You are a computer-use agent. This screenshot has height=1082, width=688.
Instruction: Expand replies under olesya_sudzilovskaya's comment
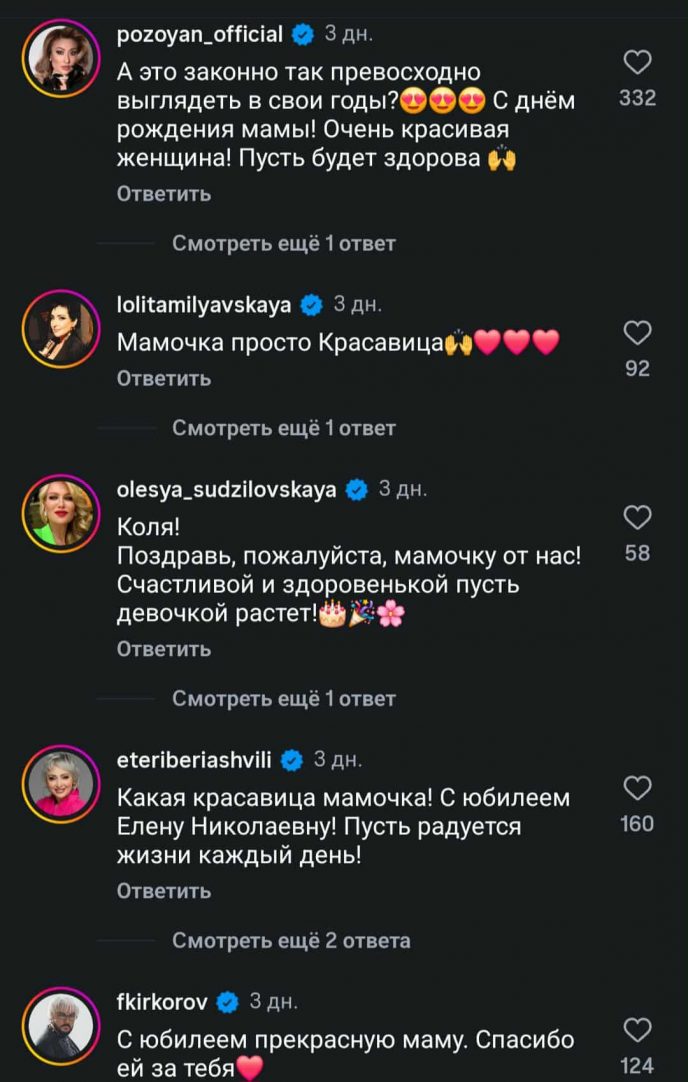[284, 699]
